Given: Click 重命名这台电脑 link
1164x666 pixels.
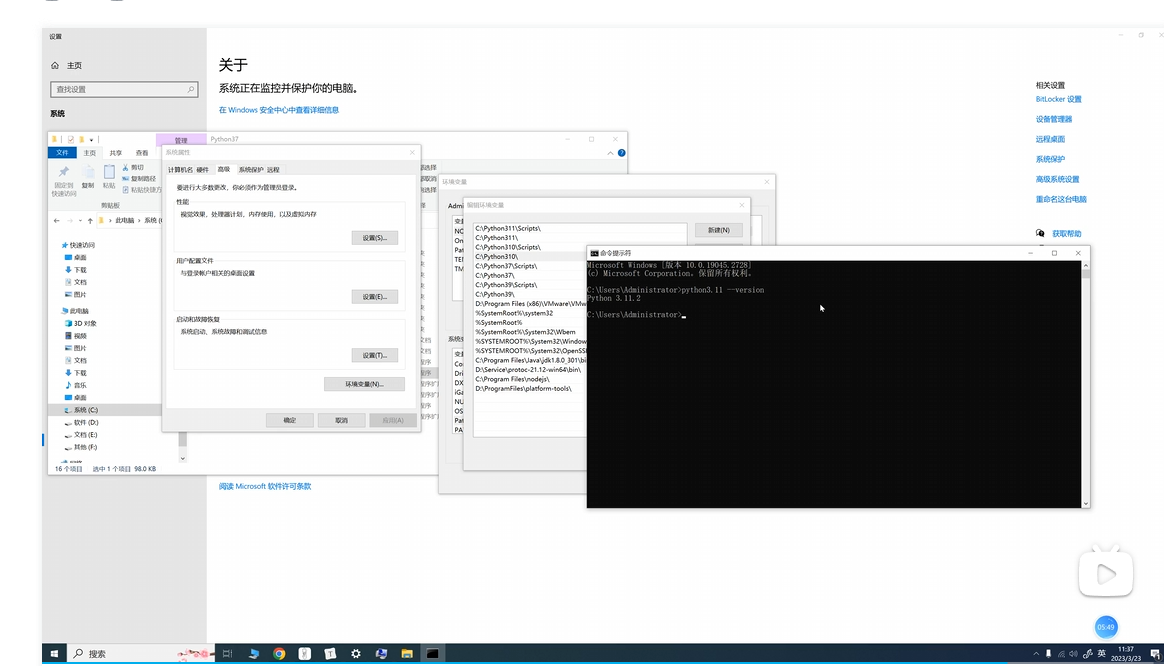Looking at the screenshot, I should (1061, 199).
